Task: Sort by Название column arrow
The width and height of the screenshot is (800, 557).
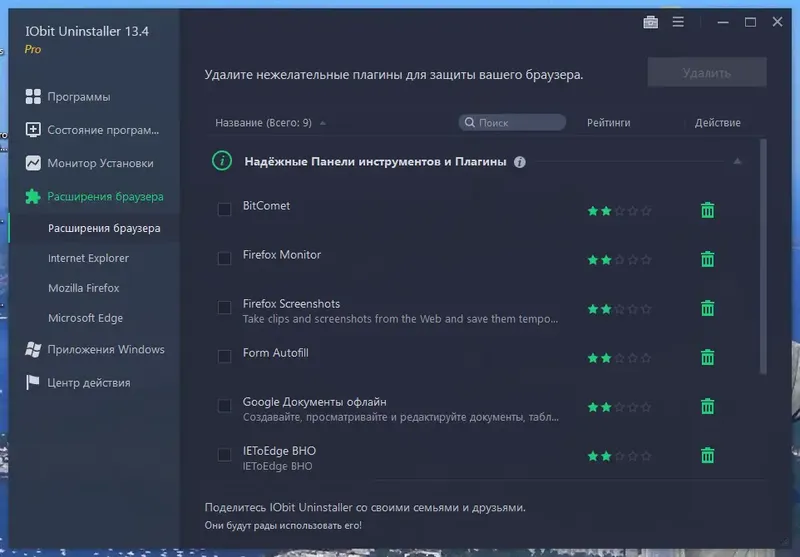Action: 322,123
